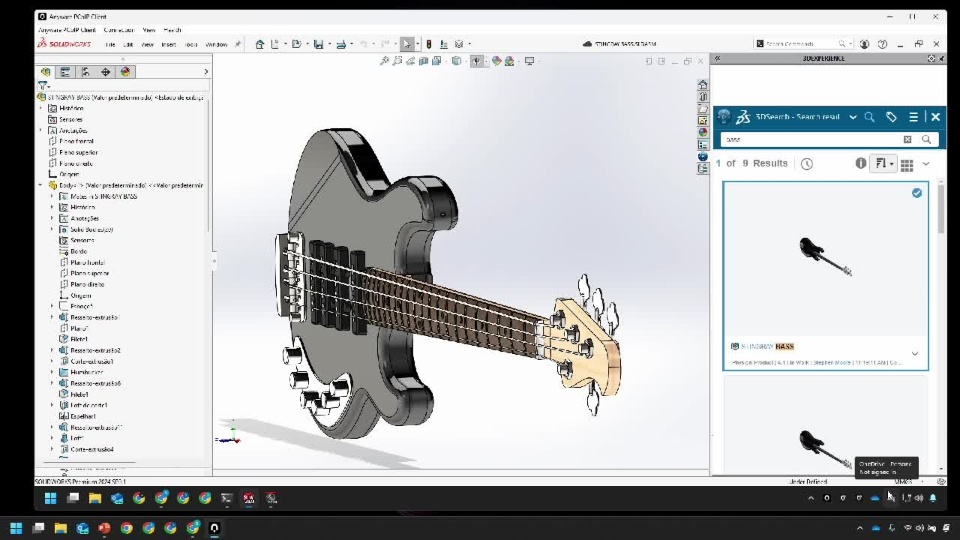Screen dimensions: 960x540
Task: Click the Rebuild traffic light icon
Action: point(429,44)
